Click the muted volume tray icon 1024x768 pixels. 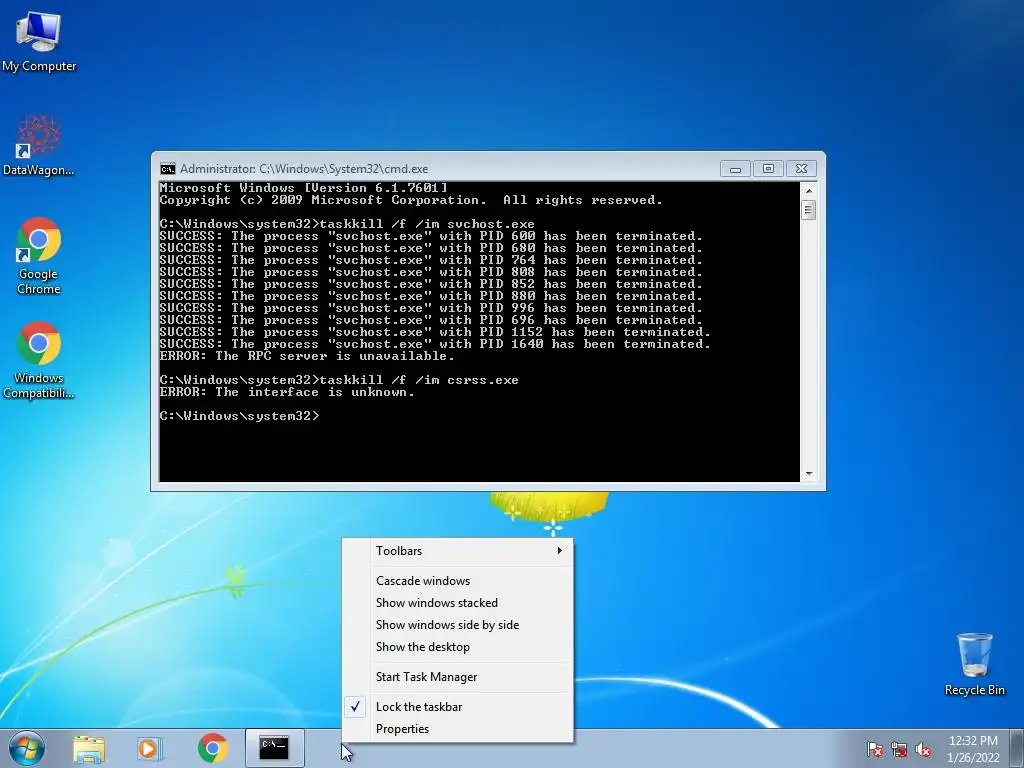tap(923, 749)
